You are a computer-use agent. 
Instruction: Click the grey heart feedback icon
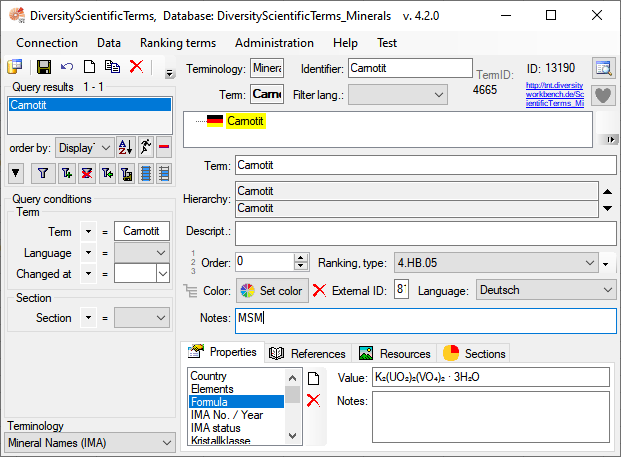point(603,96)
